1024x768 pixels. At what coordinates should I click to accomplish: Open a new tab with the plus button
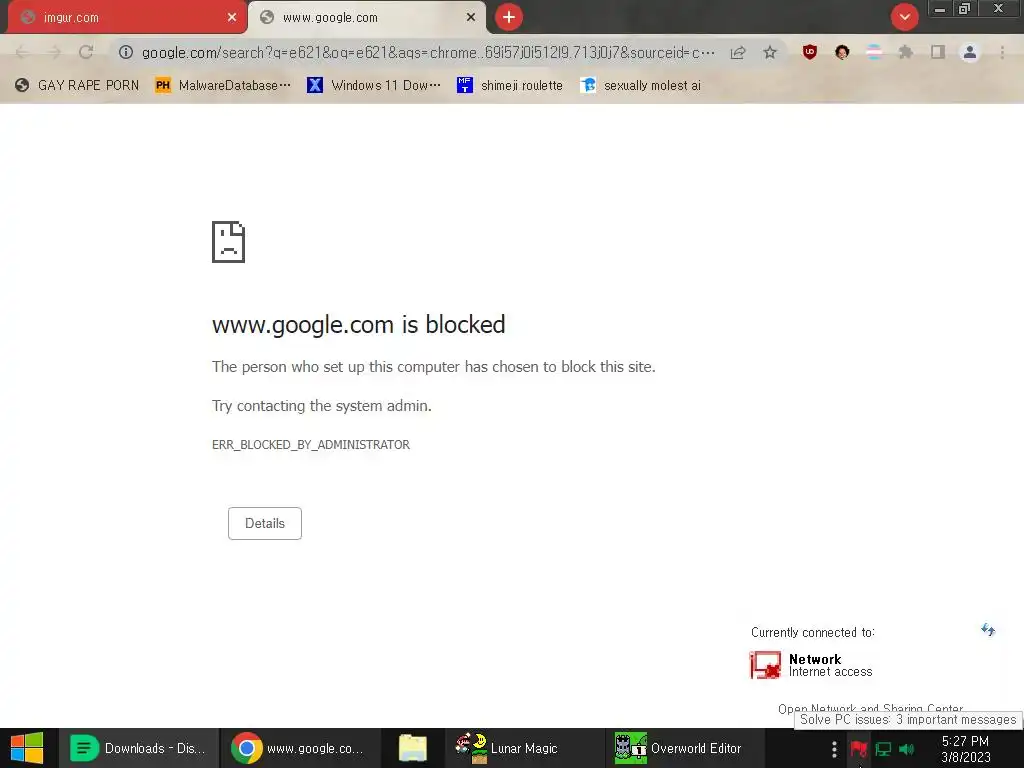click(509, 18)
